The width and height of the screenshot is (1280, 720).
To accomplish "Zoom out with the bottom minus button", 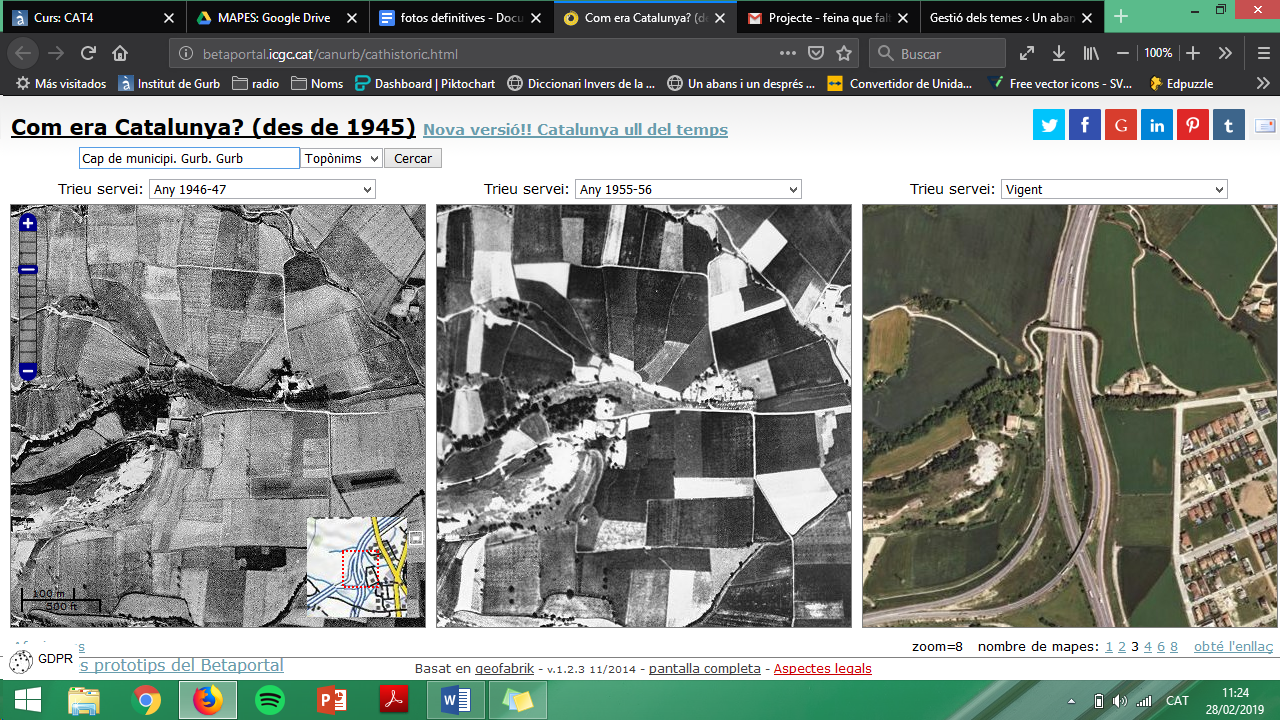I will click(x=28, y=371).
